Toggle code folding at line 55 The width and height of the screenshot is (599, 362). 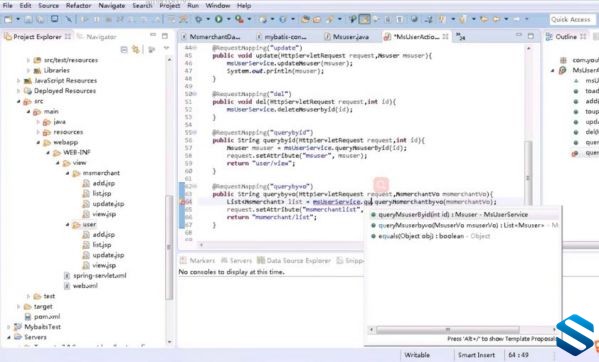(x=195, y=133)
